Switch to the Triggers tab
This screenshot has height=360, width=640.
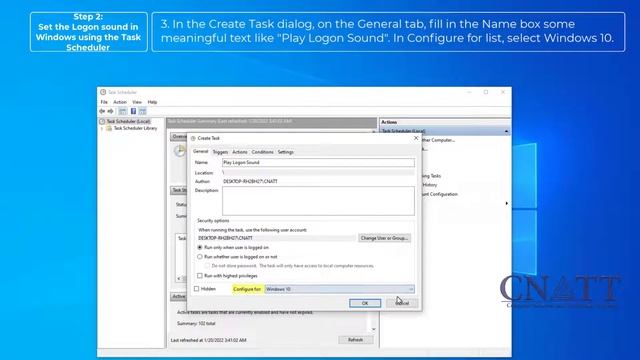(x=220, y=152)
